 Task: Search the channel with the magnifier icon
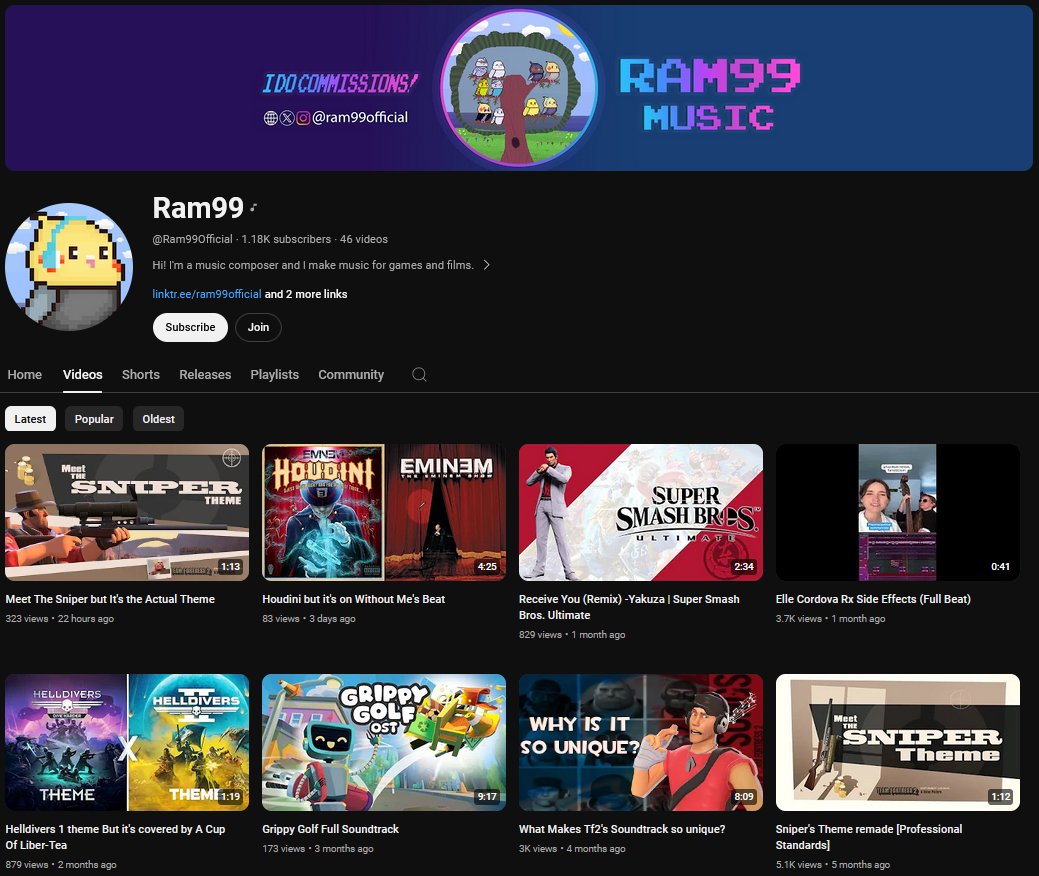click(x=419, y=374)
